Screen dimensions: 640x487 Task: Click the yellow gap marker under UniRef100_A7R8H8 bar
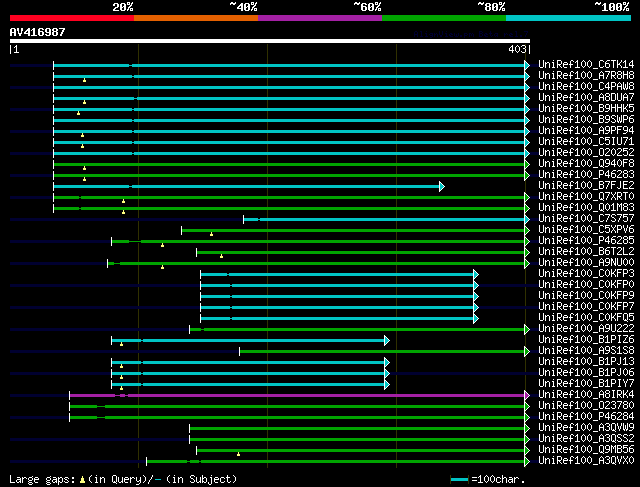pyautogui.click(x=84, y=80)
